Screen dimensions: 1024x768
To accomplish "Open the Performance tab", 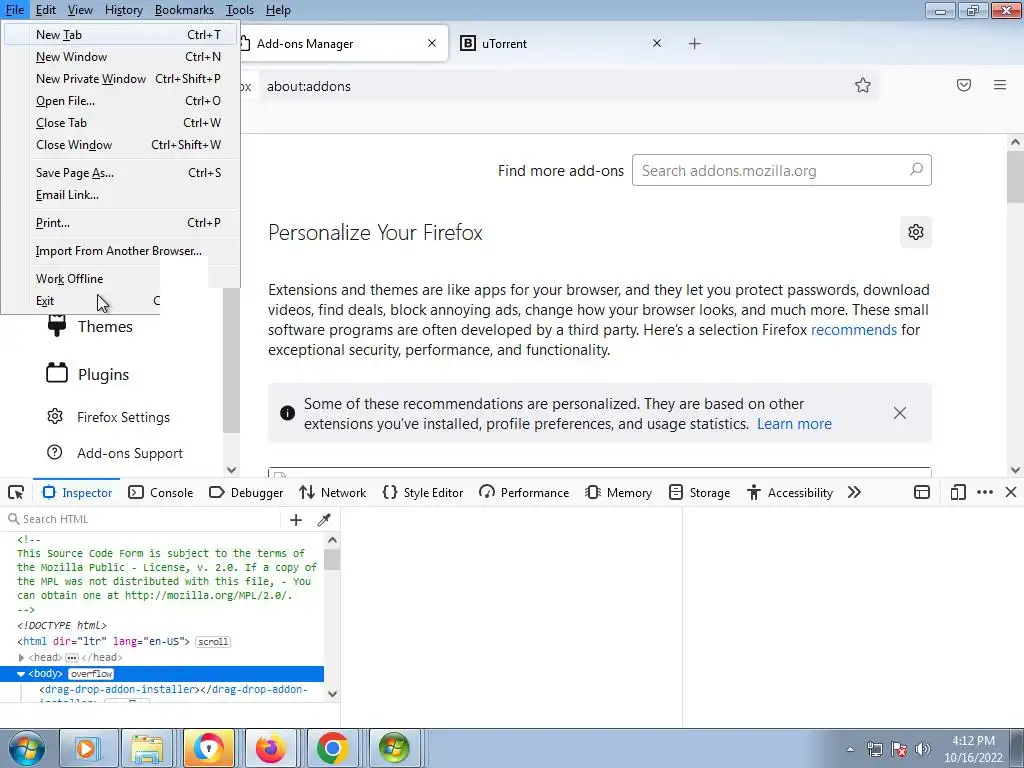I will click(x=524, y=492).
